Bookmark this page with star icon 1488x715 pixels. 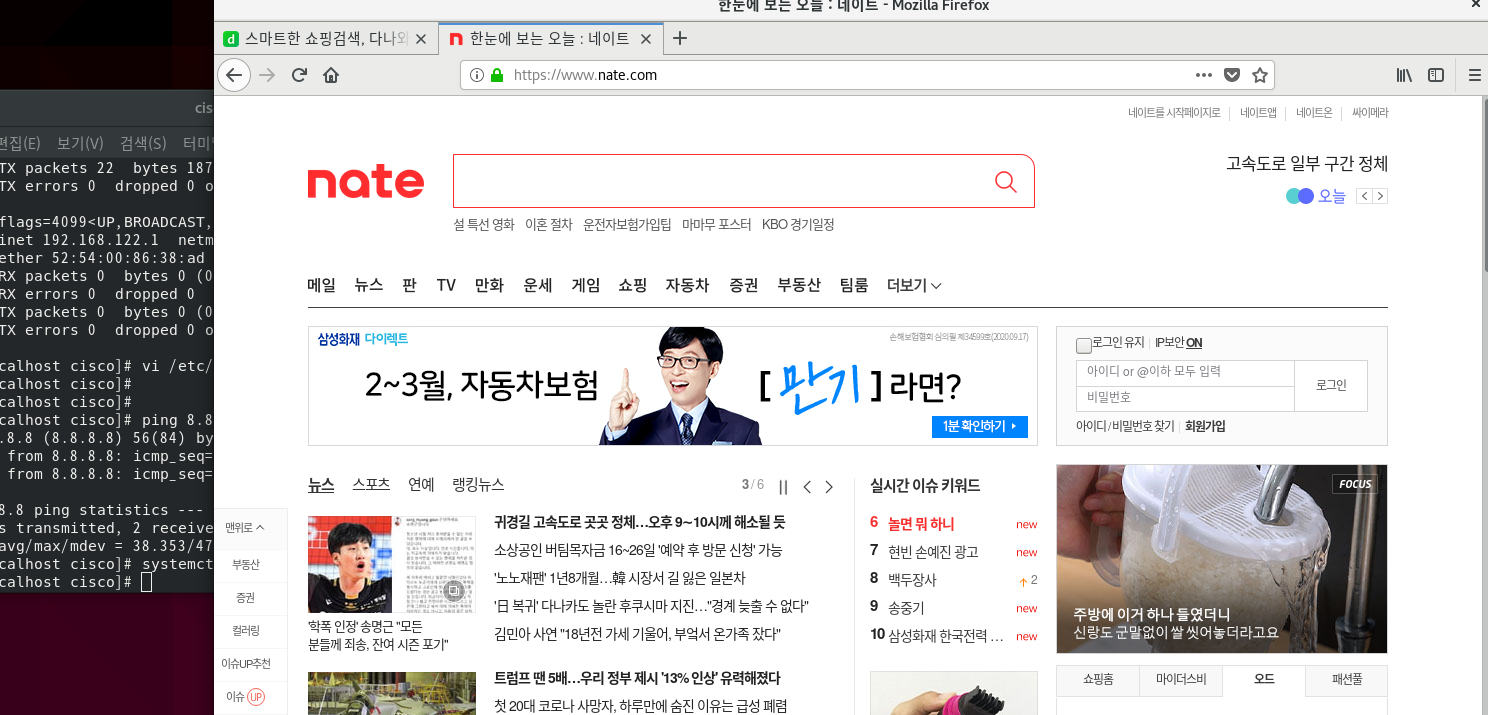1260,75
